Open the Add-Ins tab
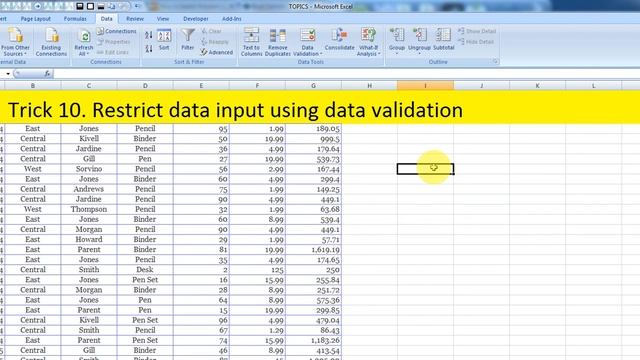This screenshot has width=640, height=360. pyautogui.click(x=231, y=19)
